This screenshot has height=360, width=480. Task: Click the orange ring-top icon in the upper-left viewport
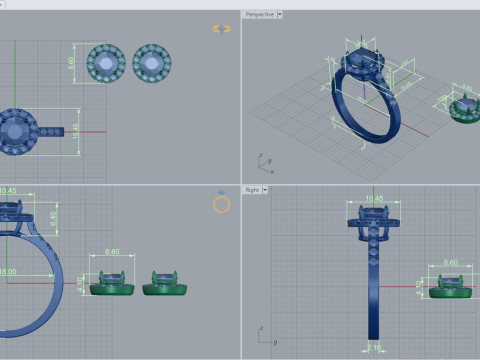coord(222,29)
